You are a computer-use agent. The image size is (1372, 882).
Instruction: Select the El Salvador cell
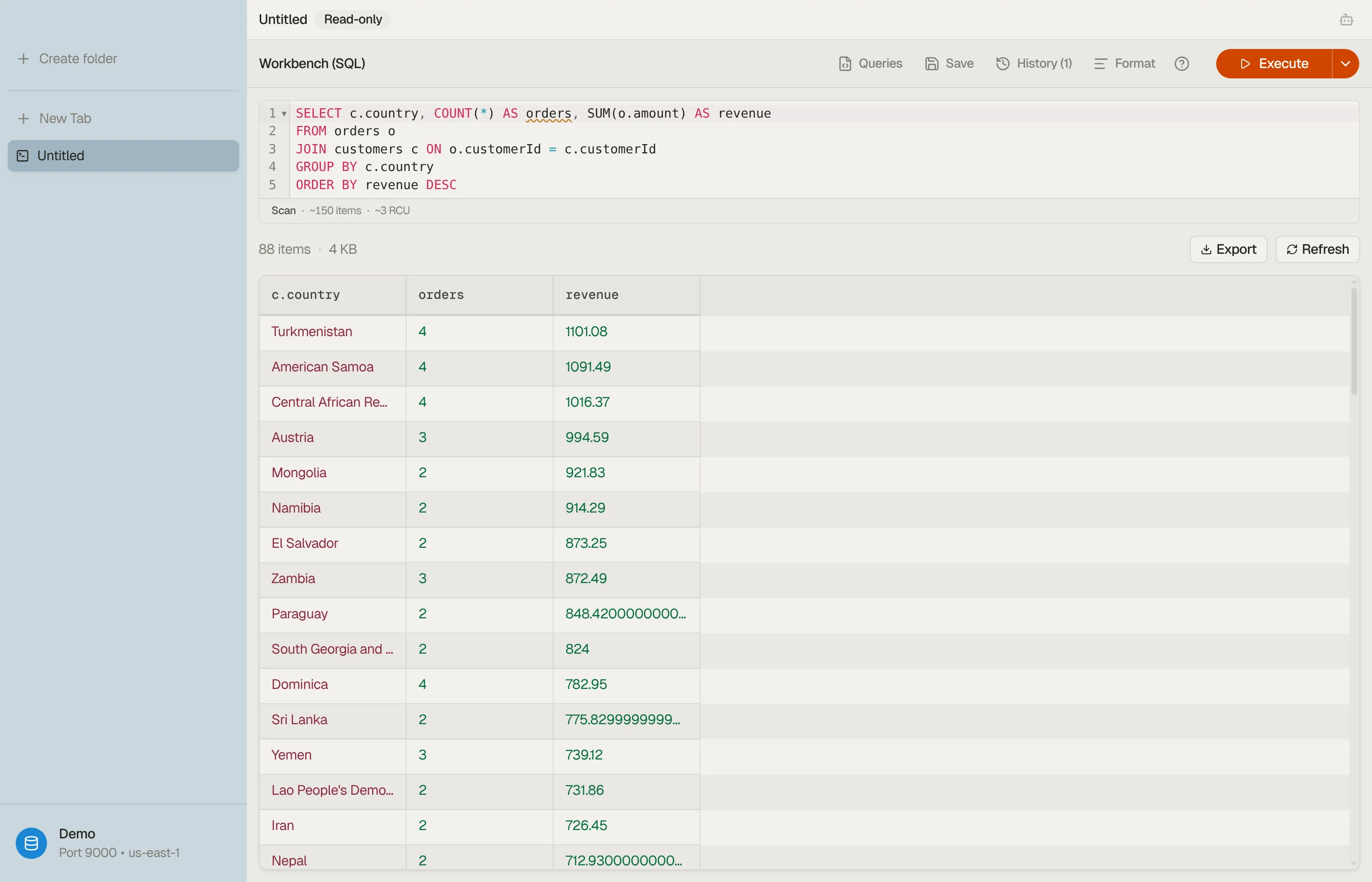pos(333,543)
